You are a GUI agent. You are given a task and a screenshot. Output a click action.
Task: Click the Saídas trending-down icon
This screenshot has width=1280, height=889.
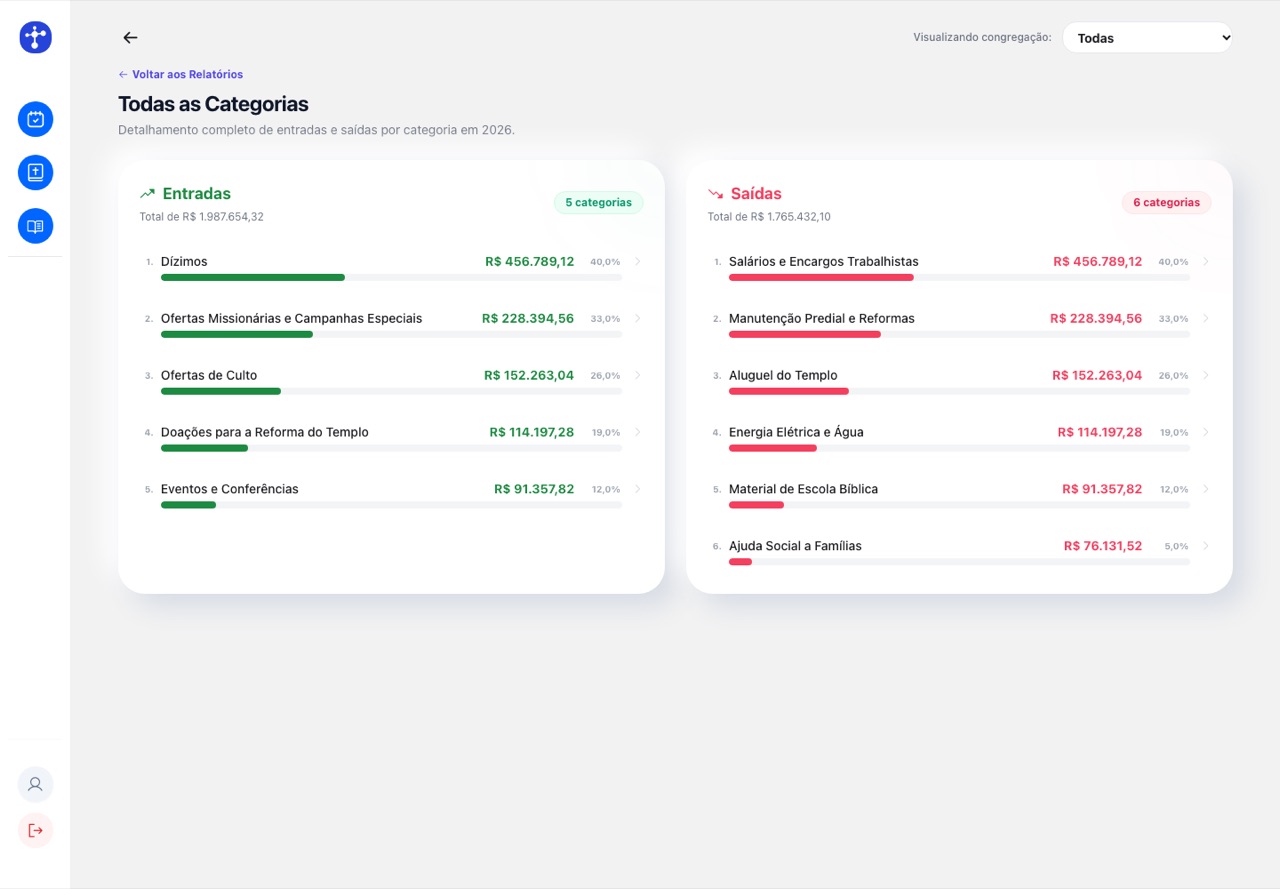click(716, 194)
